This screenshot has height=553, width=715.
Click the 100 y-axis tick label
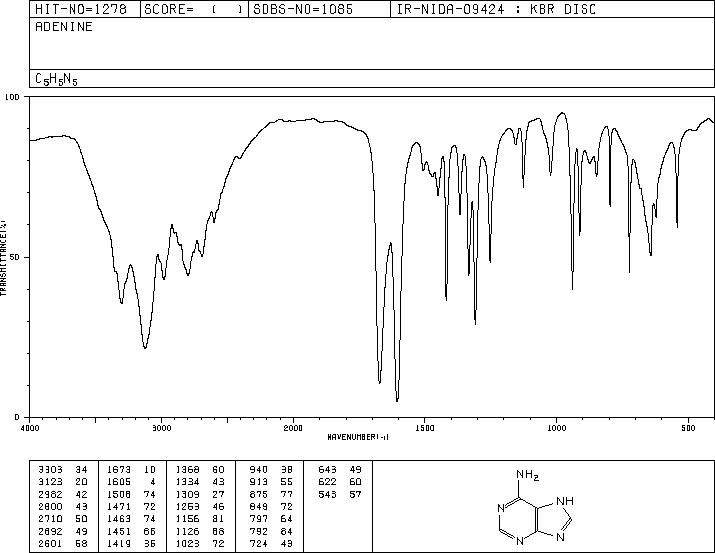12,97
